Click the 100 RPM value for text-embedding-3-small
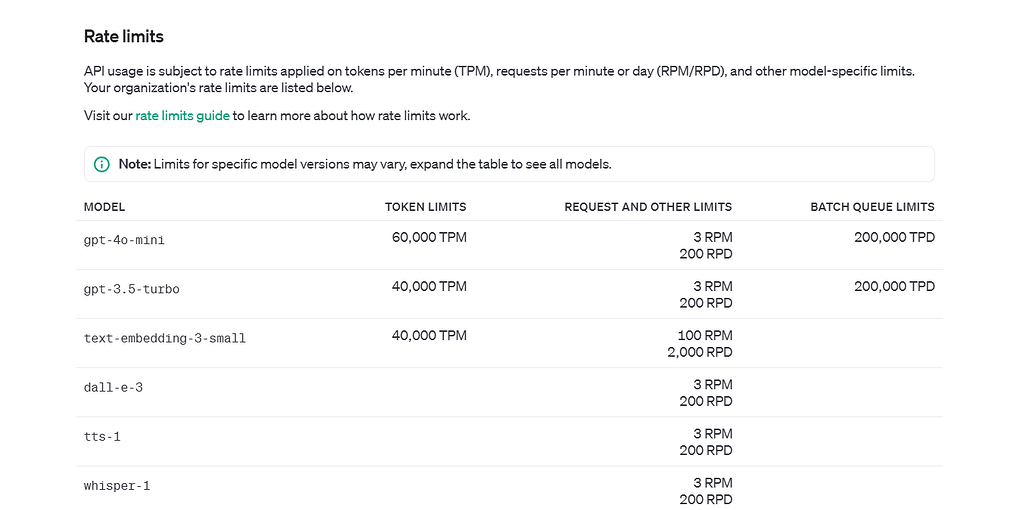 pos(705,336)
